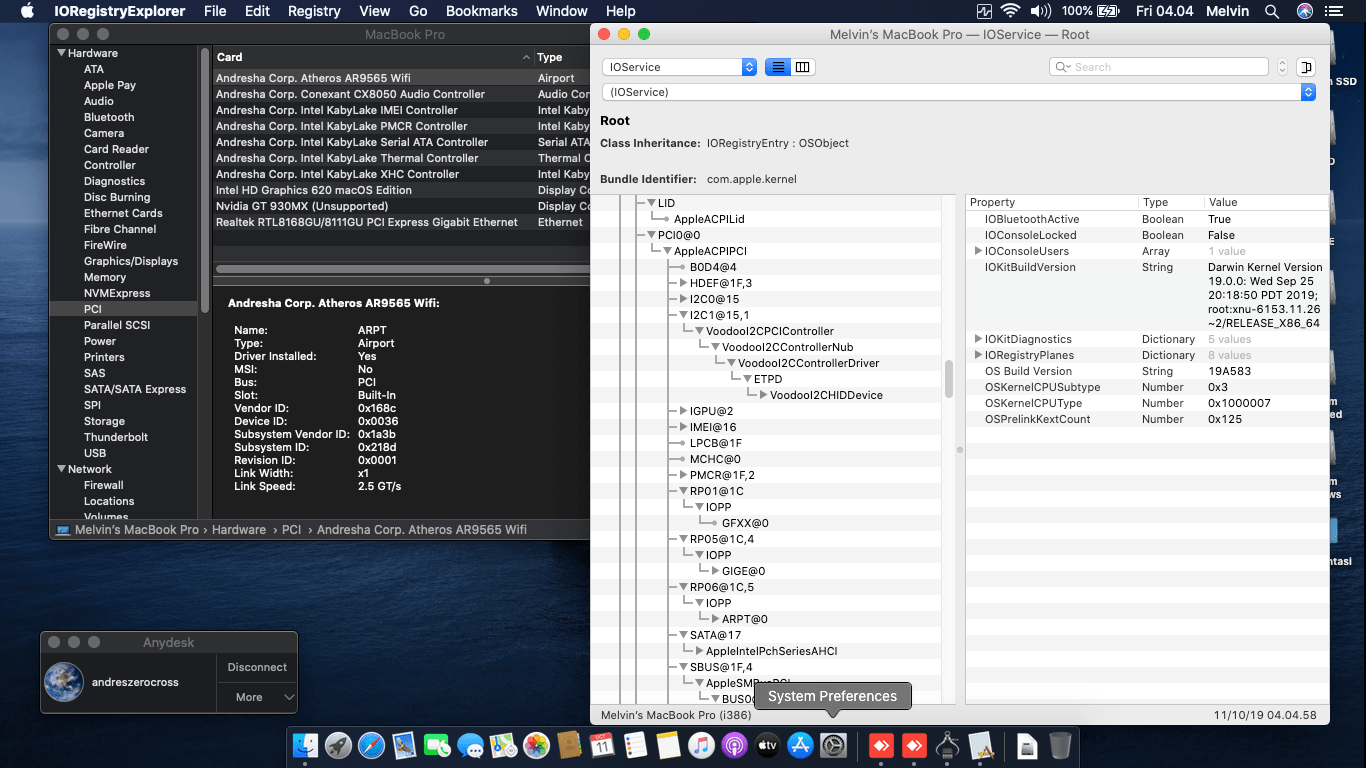1366x768 pixels.
Task: Click the registry tree vertical scrollbar
Action: pos(949,378)
